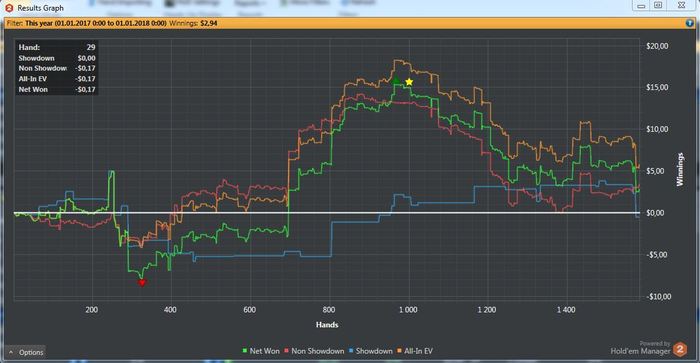Toggle the red Non Showdown legend swatch
This screenshot has width=700, height=363.
pyautogui.click(x=287, y=351)
